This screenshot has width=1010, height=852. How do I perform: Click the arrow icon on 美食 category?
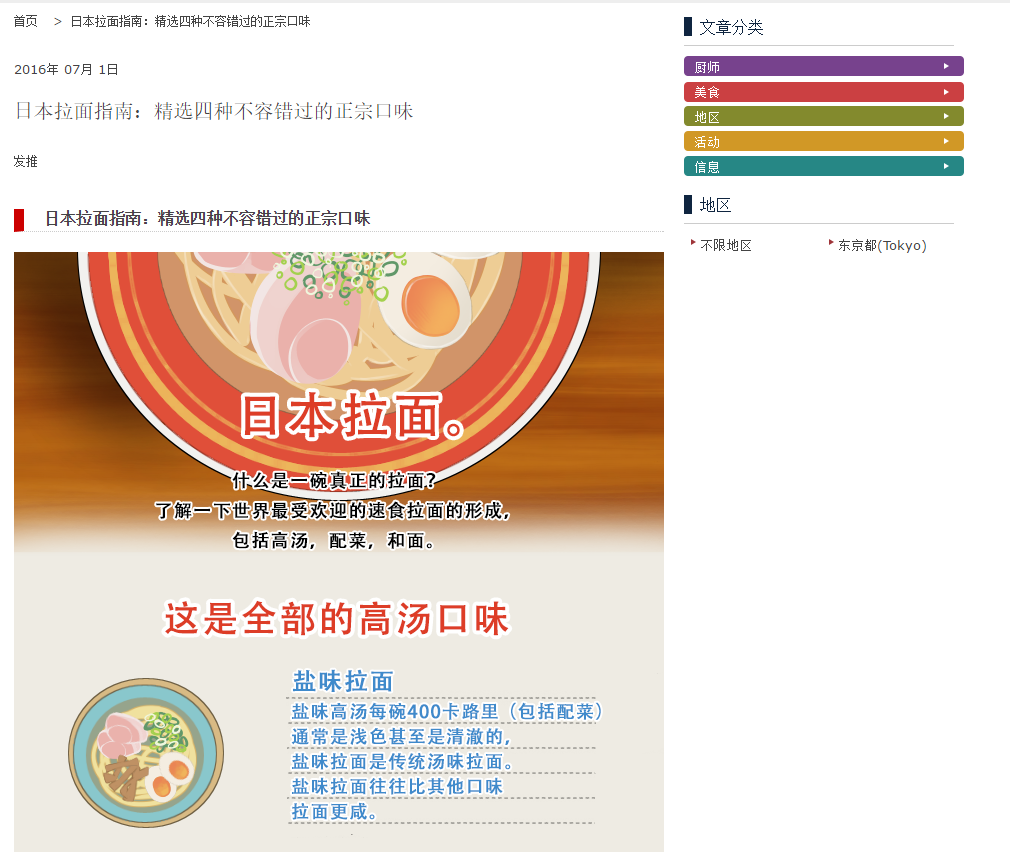click(x=946, y=92)
